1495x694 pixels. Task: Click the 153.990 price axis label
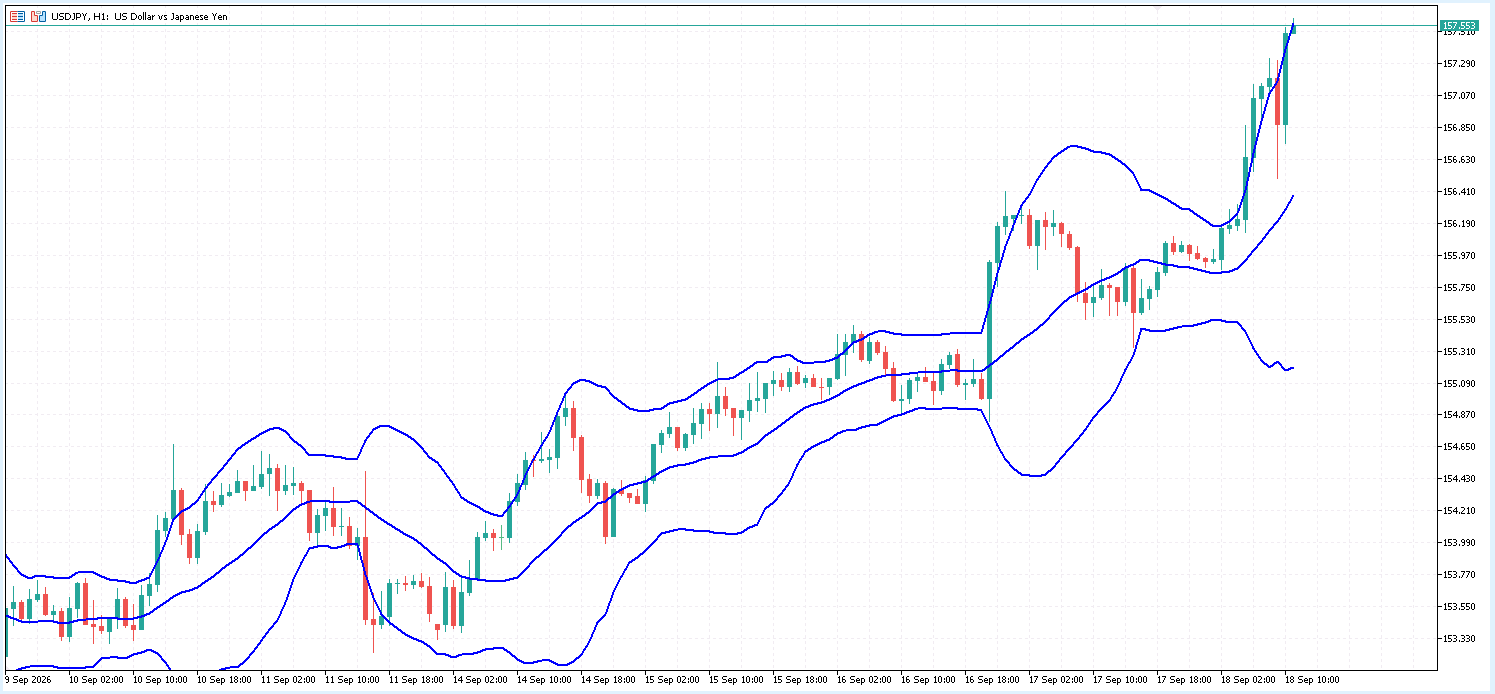coord(1460,543)
